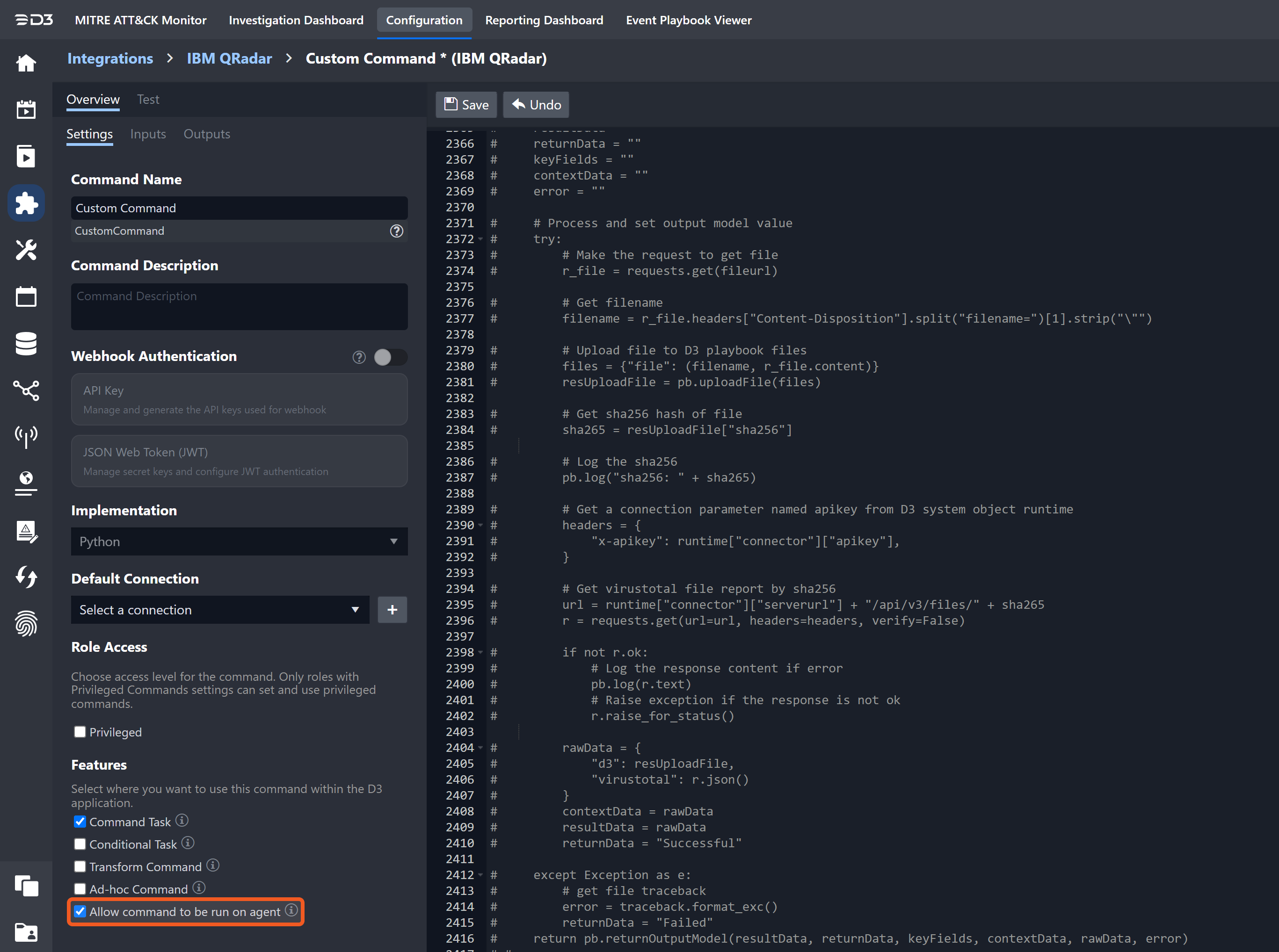Collapse code fold at line 2390
Image resolution: width=1279 pixels, height=952 pixels.
[x=480, y=525]
